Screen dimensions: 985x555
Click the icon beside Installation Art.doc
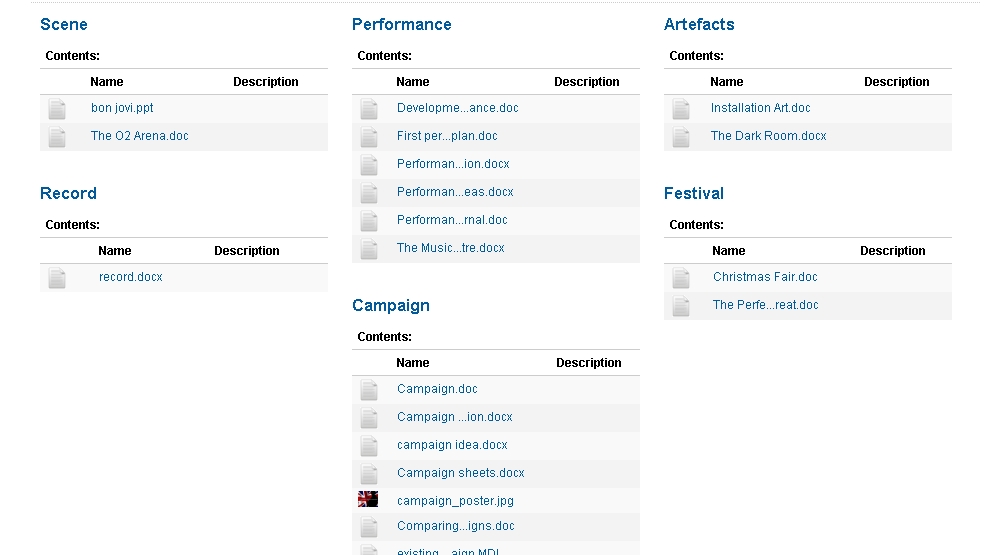681,109
